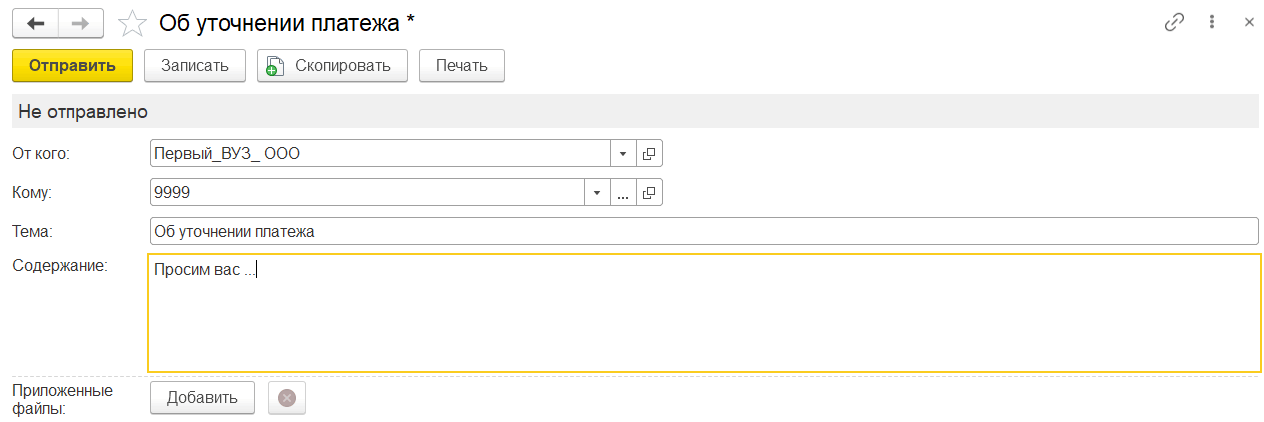1264x422 pixels.
Task: Click the 'От кого' sender field
Action: point(380,154)
